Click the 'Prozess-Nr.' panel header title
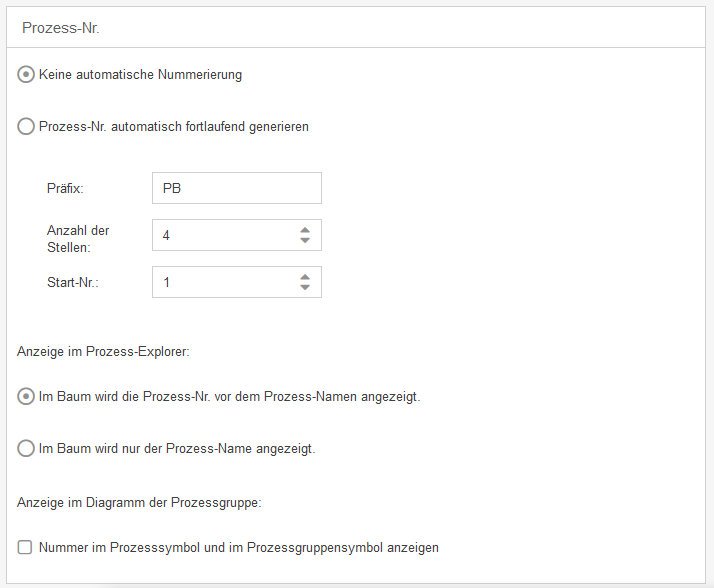Image resolution: width=714 pixels, height=588 pixels. pos(60,28)
